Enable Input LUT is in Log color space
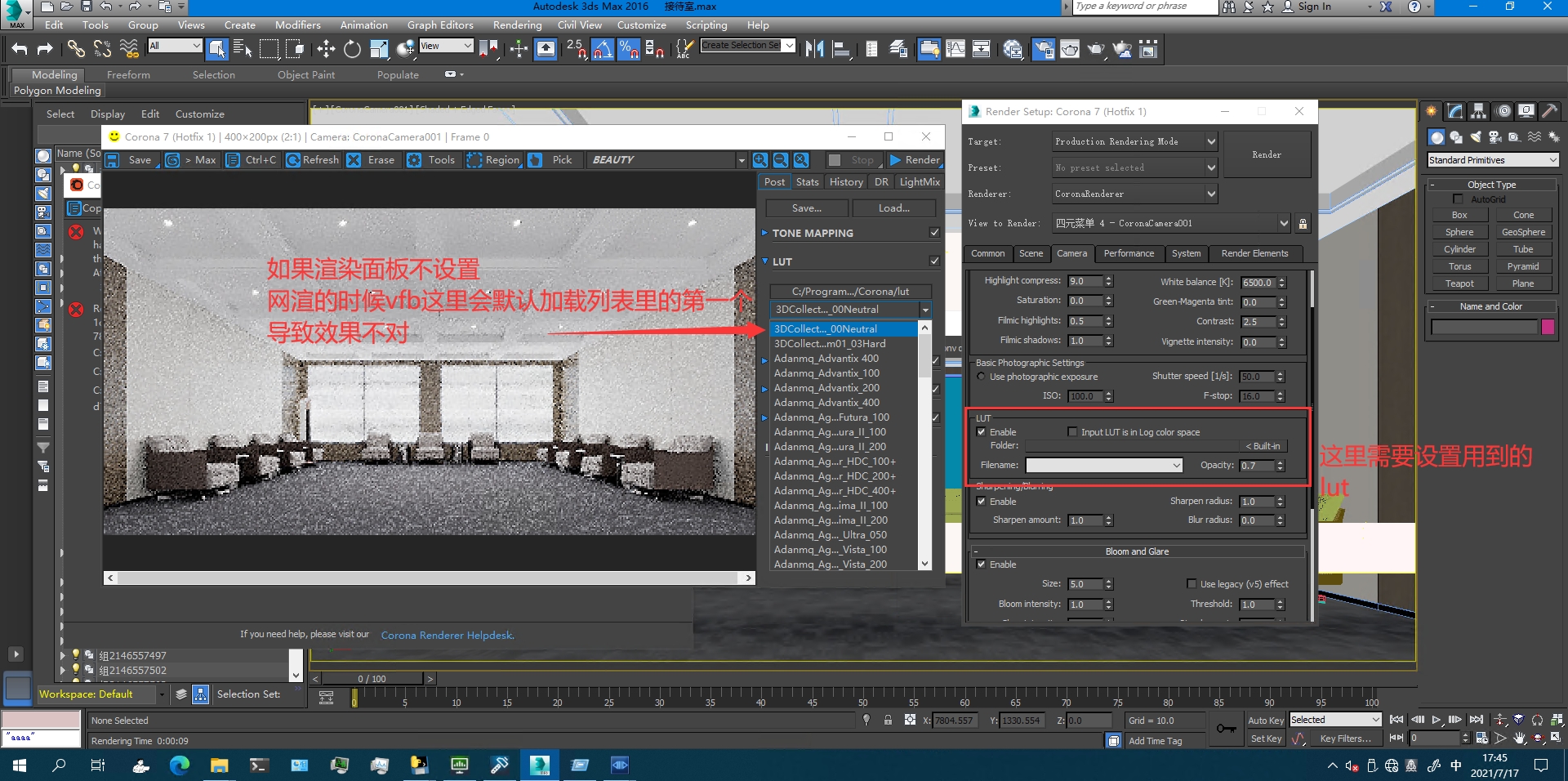 point(1072,432)
